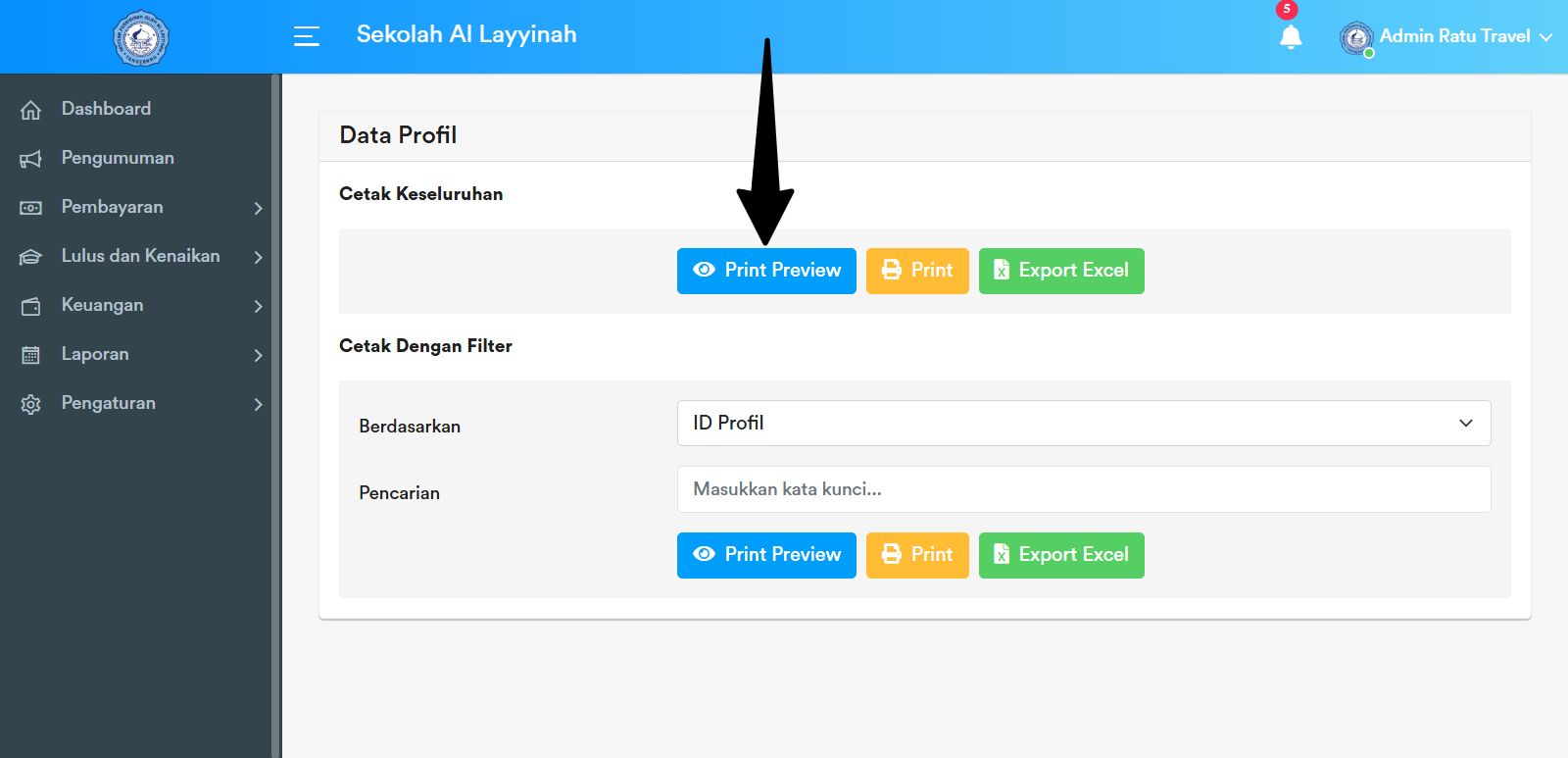Click the hamburger menu icon
The image size is (1568, 758).
click(x=307, y=36)
